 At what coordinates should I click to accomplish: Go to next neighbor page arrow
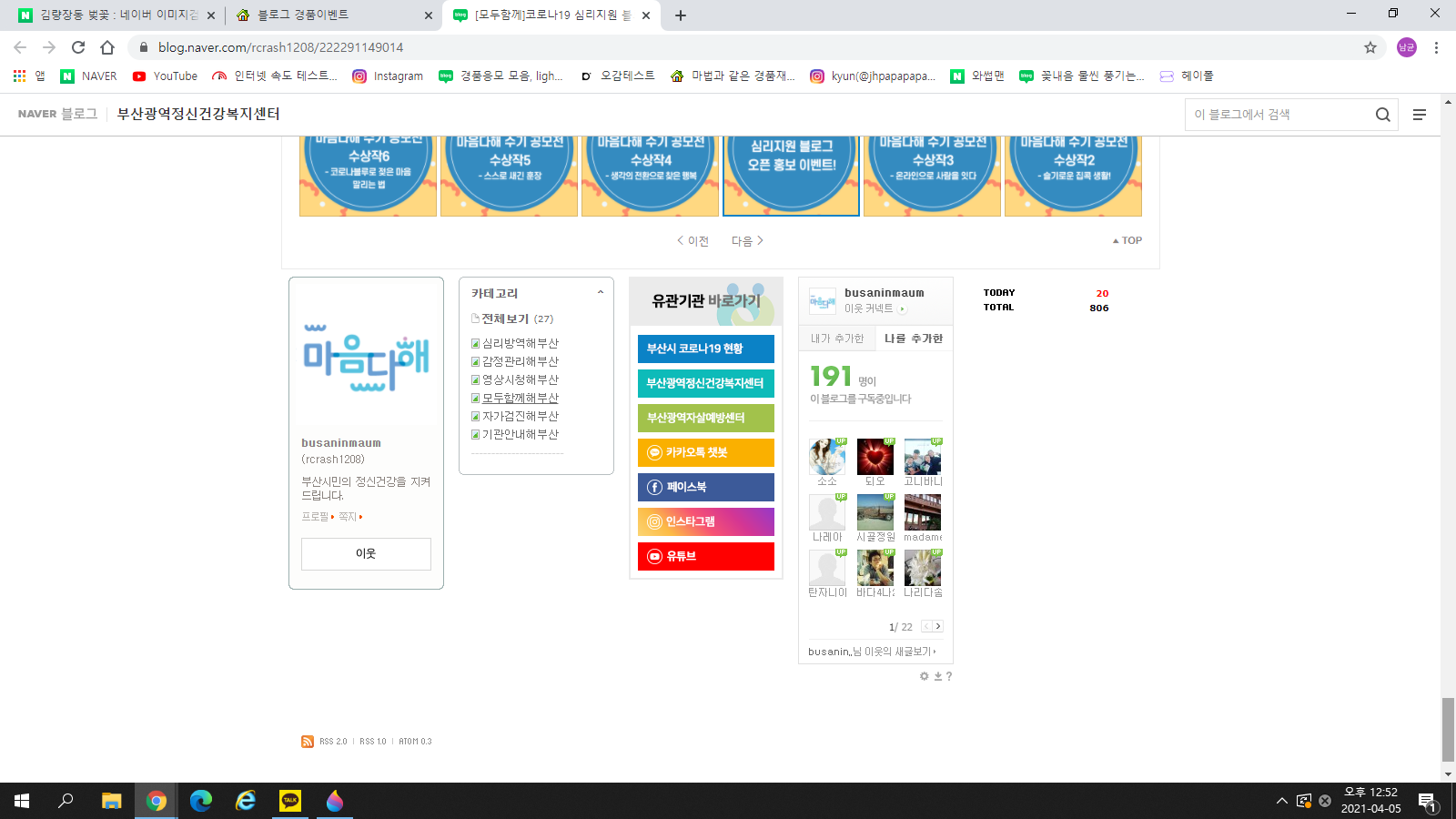938,626
